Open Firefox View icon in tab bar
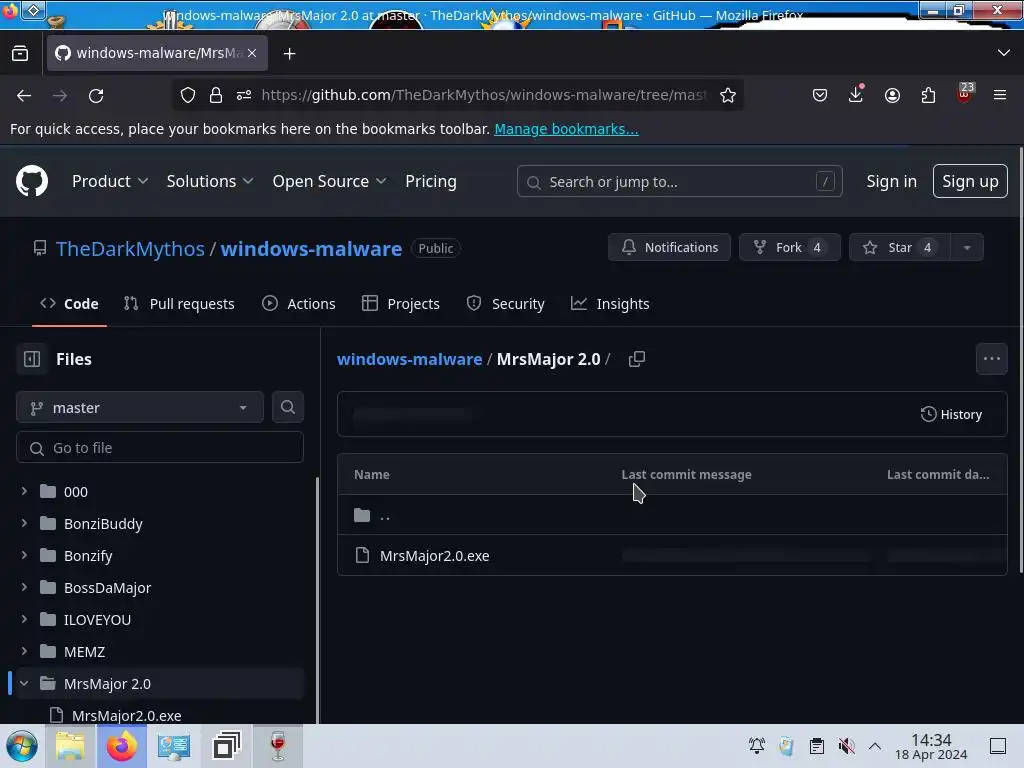 point(20,53)
